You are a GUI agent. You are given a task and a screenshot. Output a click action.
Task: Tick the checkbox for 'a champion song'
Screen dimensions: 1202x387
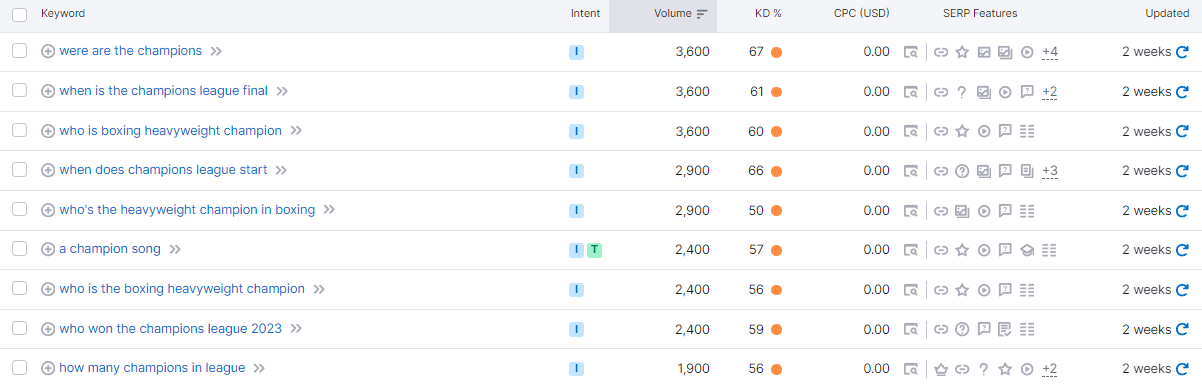[19, 249]
